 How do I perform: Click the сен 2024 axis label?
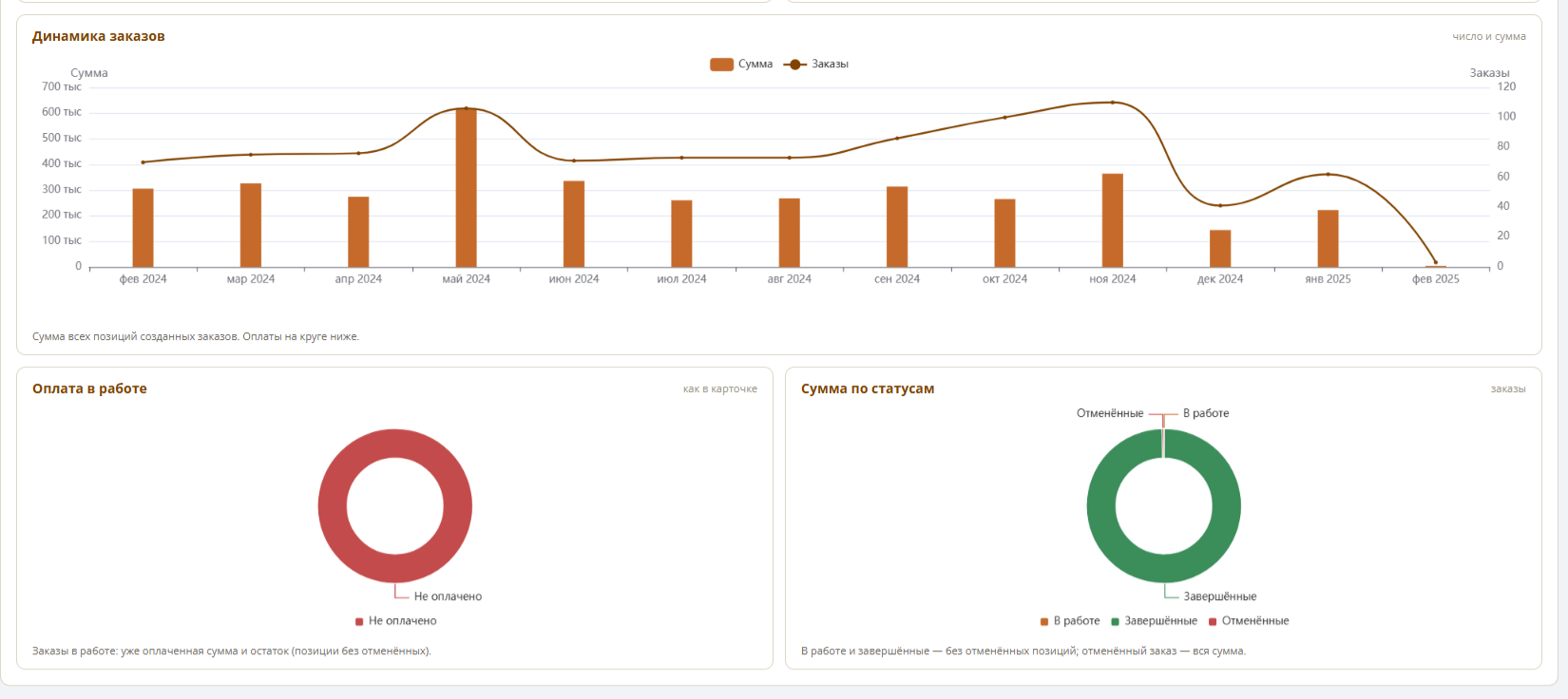pos(897,279)
